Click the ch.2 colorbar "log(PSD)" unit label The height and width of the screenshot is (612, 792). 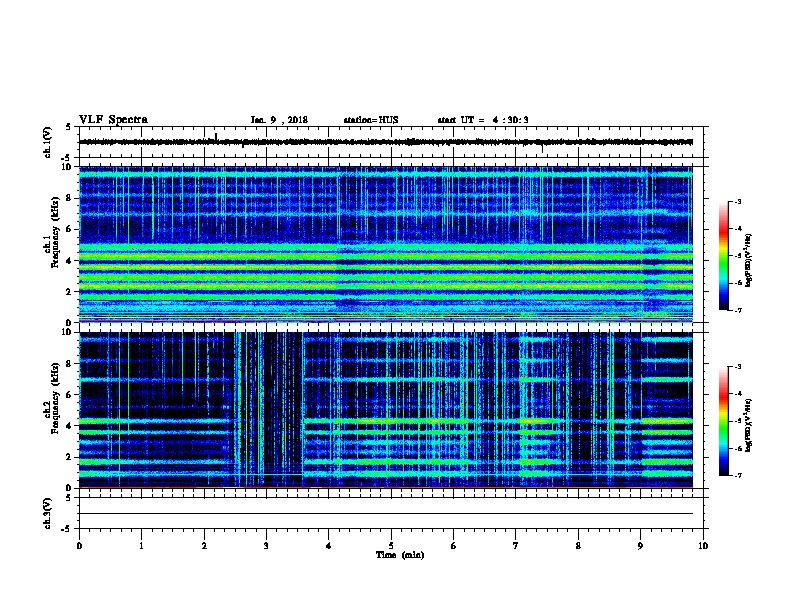749,425
